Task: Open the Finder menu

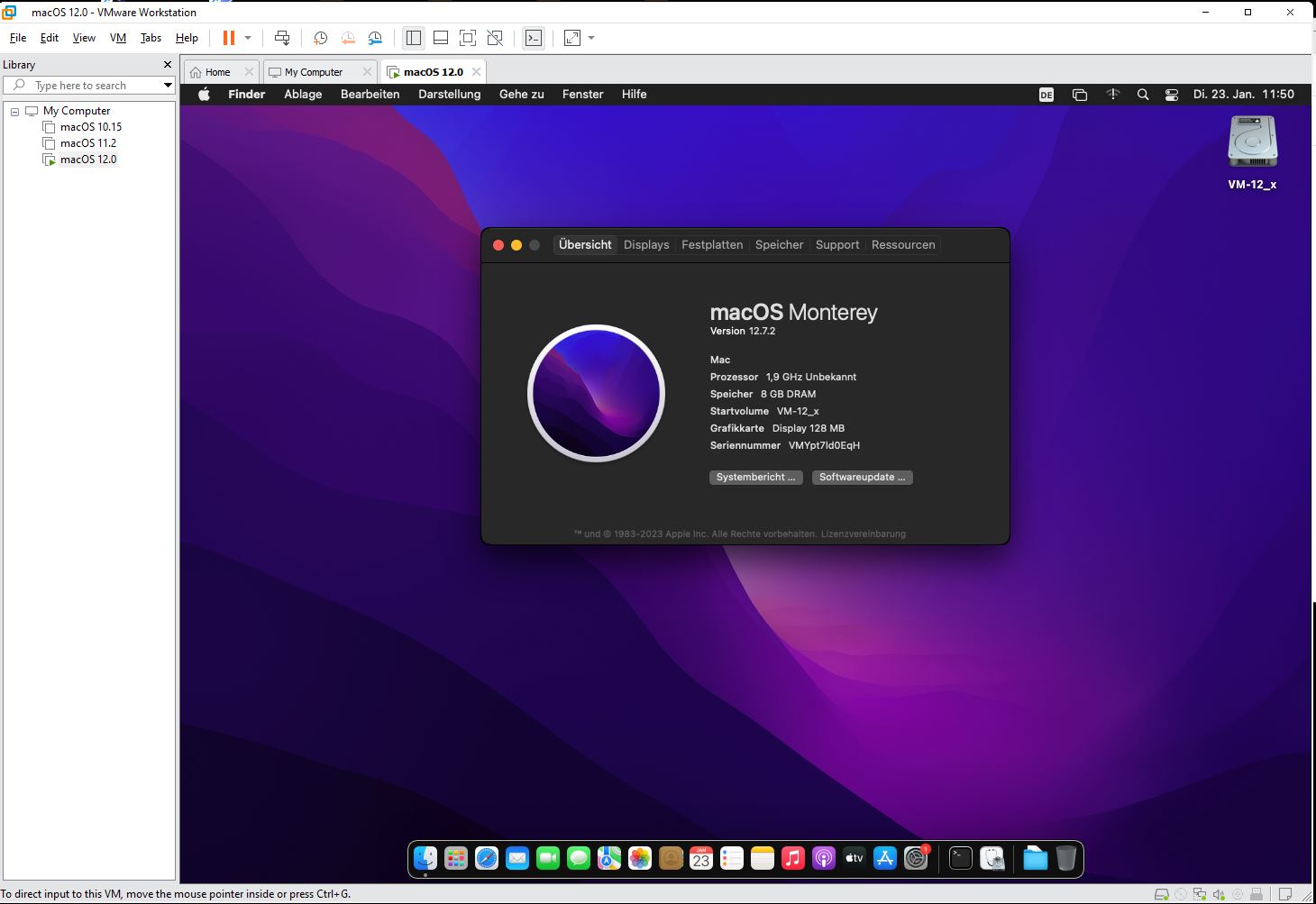Action: (246, 95)
